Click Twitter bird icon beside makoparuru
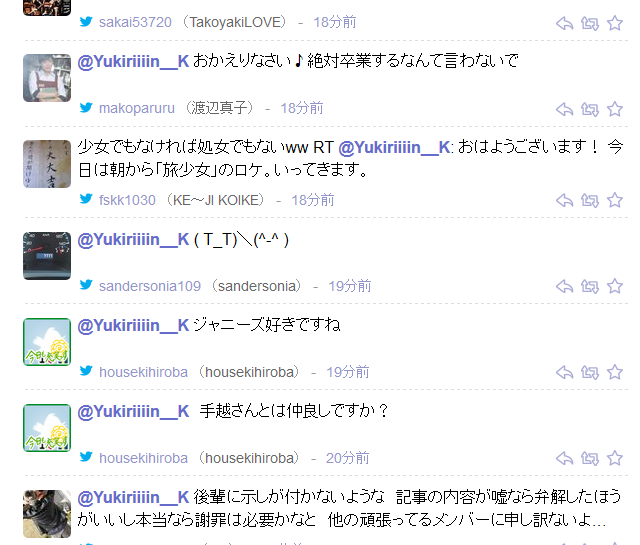 tap(86, 107)
